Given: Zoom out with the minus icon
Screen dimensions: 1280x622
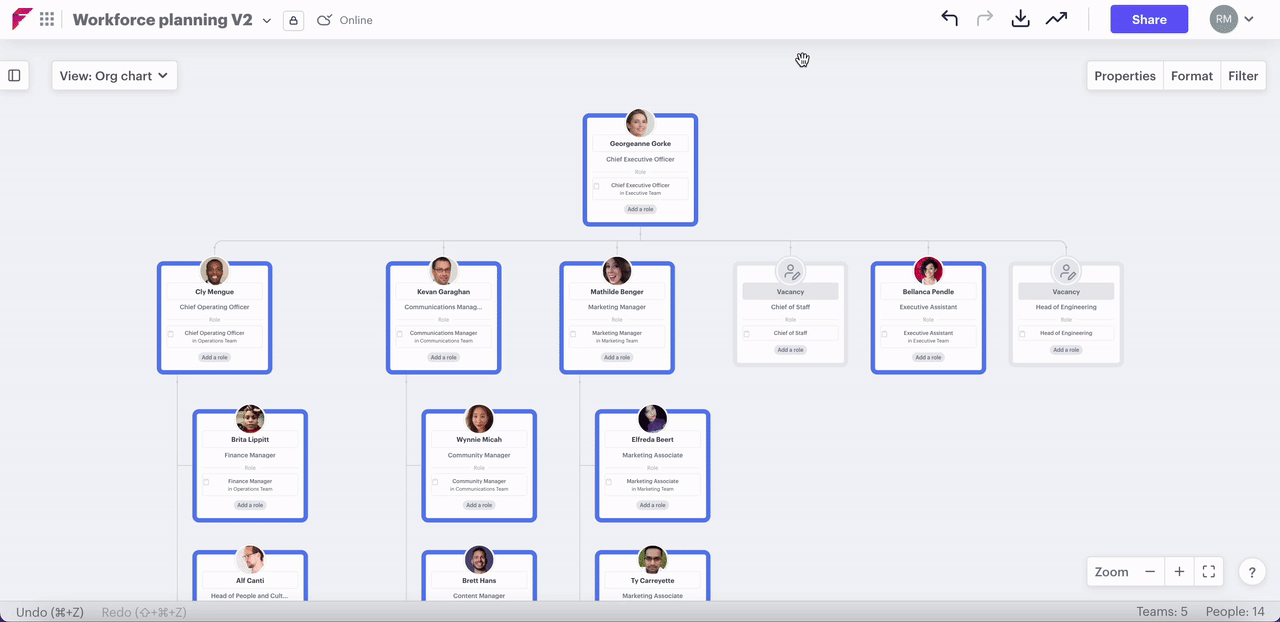Looking at the screenshot, I should pyautogui.click(x=1150, y=572).
